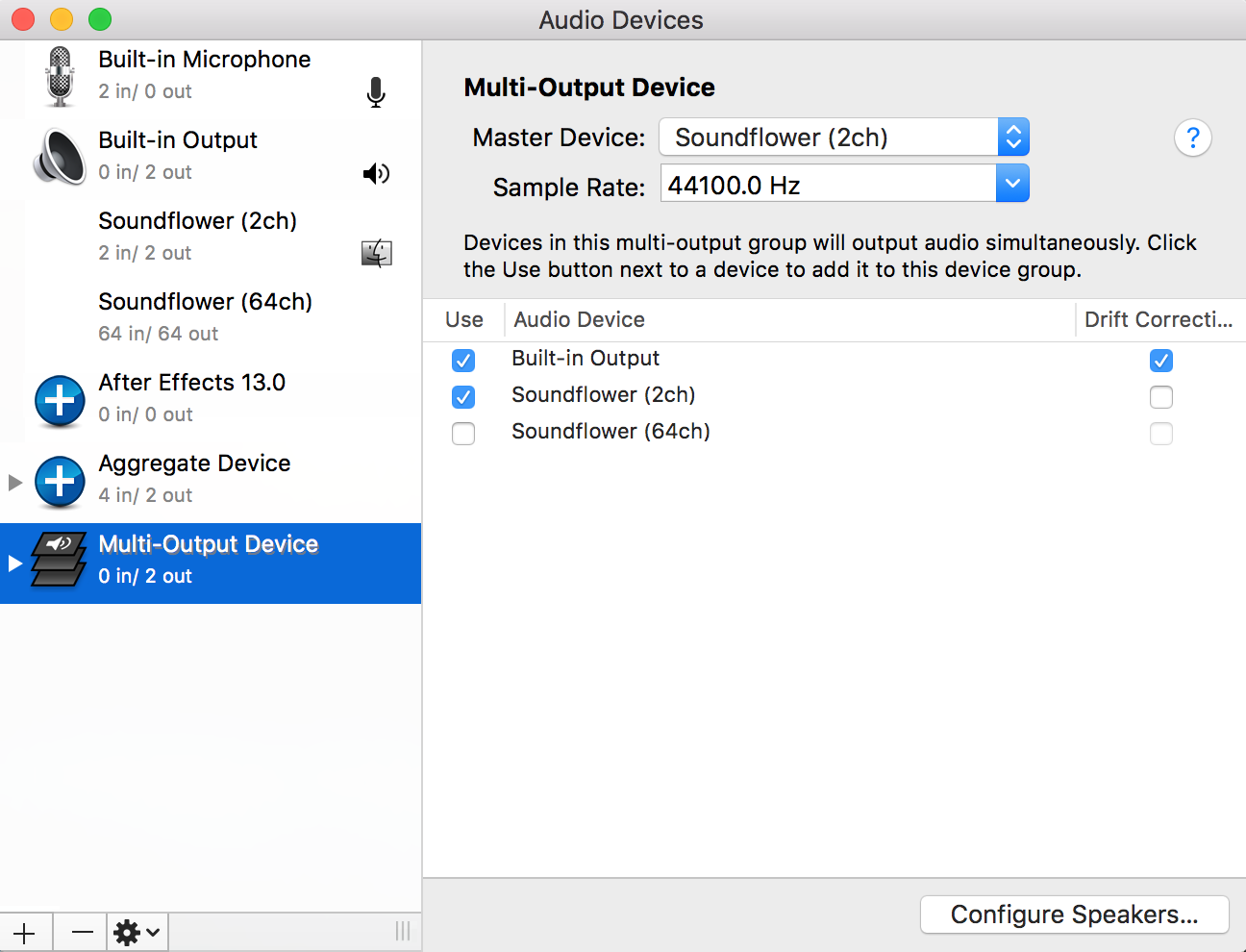Disable drift correction for Built-in Output
The height and width of the screenshot is (952, 1246).
pos(1161,361)
